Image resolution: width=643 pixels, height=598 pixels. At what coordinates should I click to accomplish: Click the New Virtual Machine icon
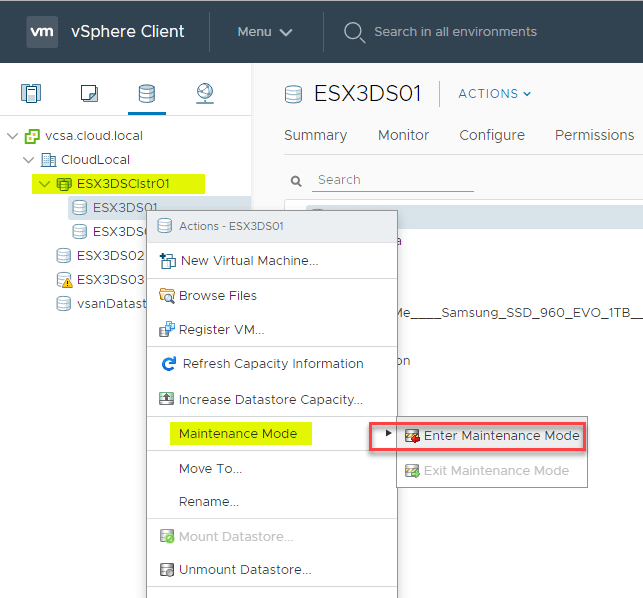pos(167,261)
